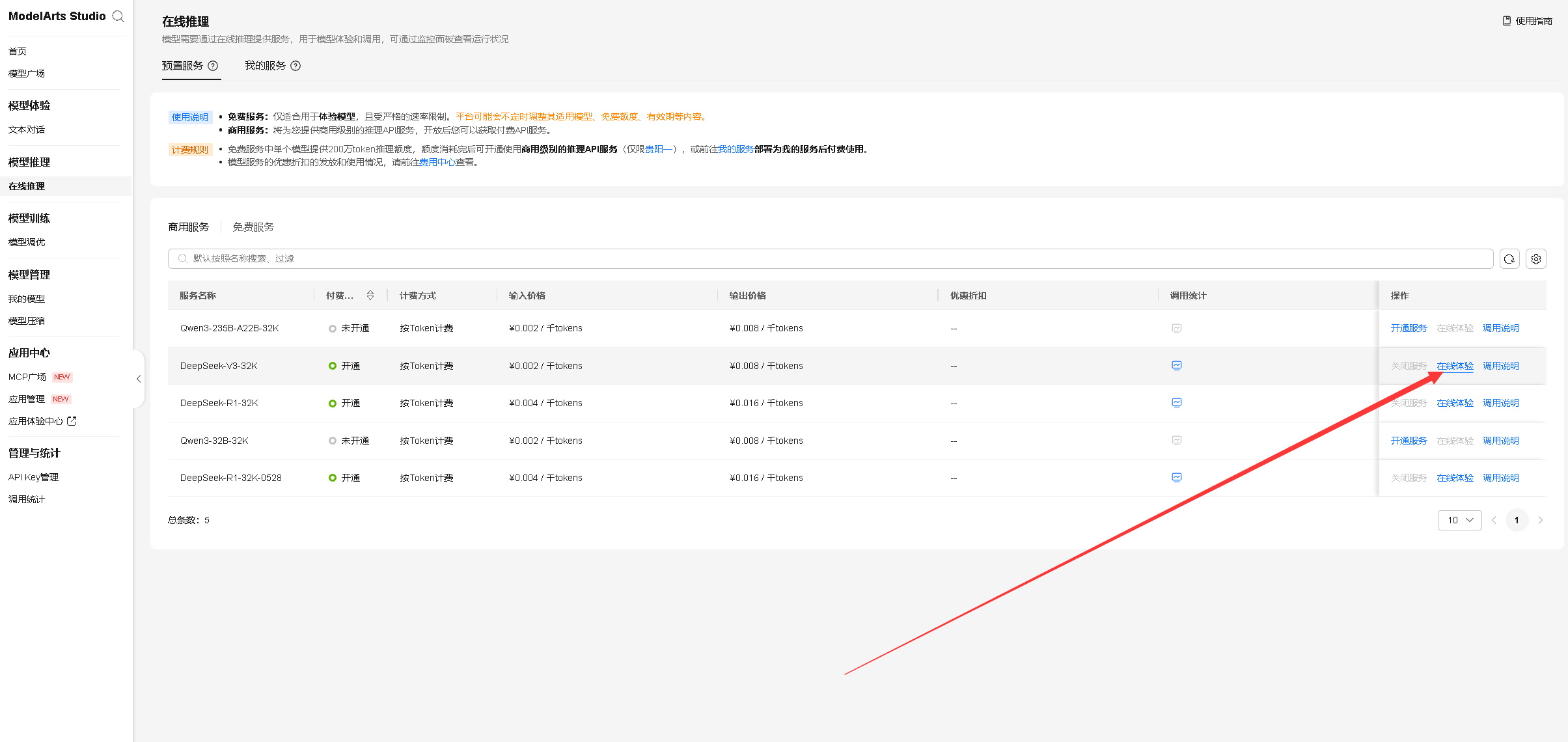This screenshot has height=742, width=1568.
Task: Open 我的模型 in sidebar
Action: (x=27, y=299)
